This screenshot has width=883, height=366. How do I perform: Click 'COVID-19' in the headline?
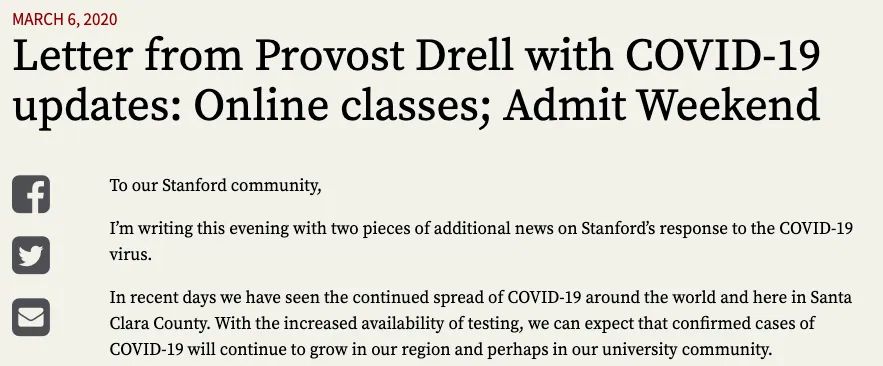pyautogui.click(x=723, y=55)
